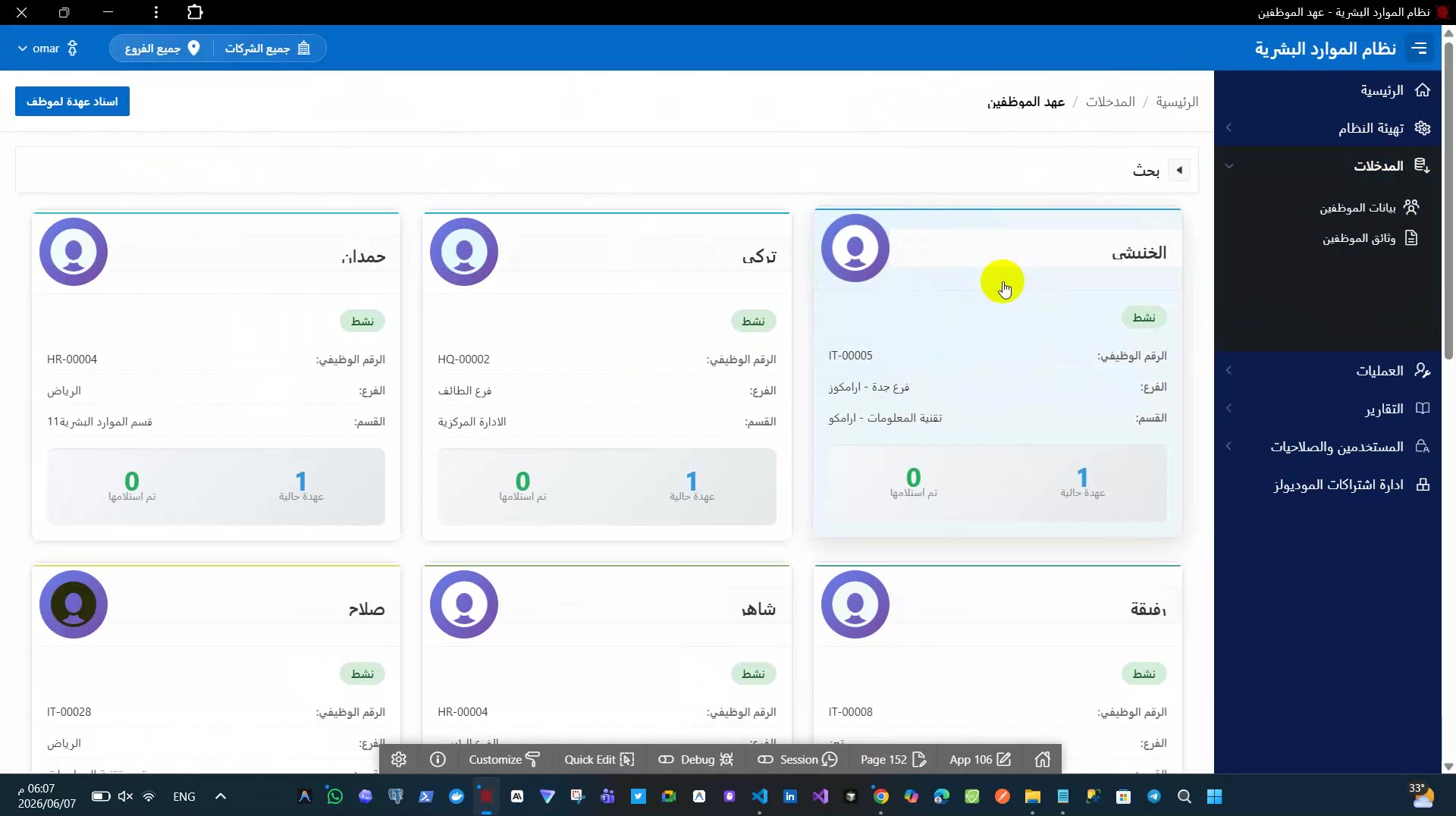1456x816 pixels.
Task: Click the people icon beside بيانات الموظفين
Action: tap(1411, 207)
